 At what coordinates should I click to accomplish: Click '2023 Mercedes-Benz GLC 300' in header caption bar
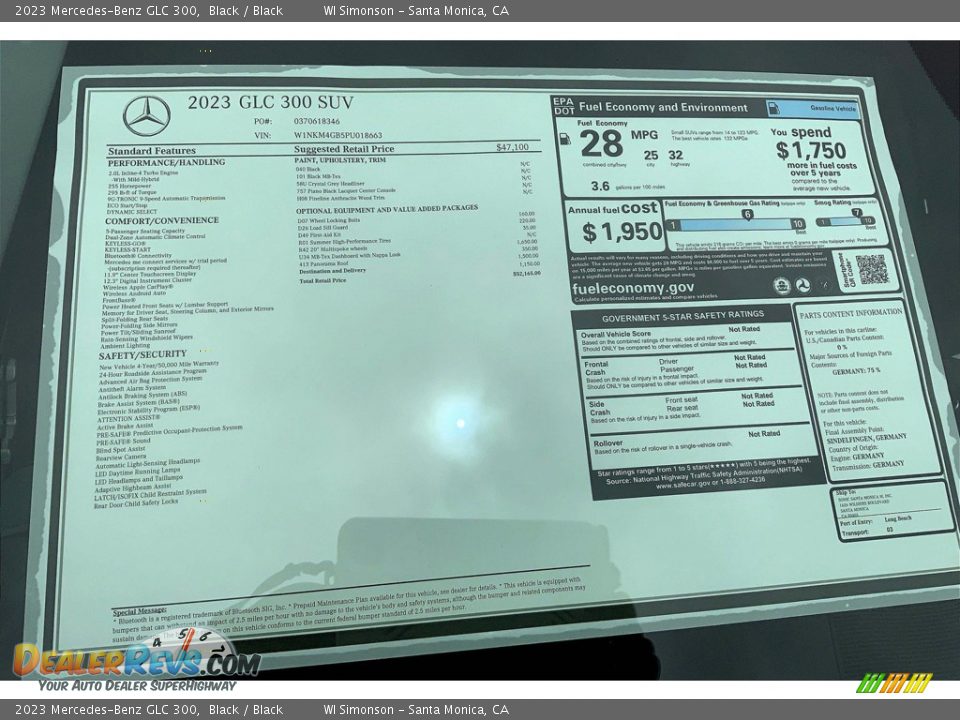[107, 10]
